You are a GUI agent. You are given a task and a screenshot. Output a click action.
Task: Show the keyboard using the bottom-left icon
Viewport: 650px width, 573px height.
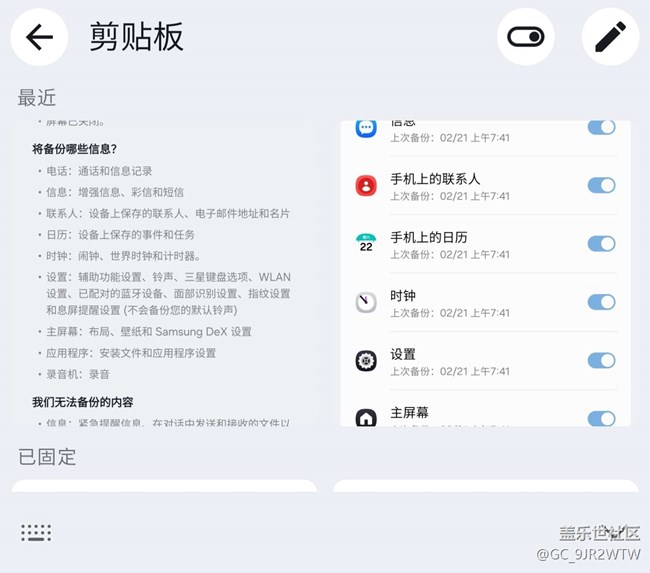pos(36,532)
